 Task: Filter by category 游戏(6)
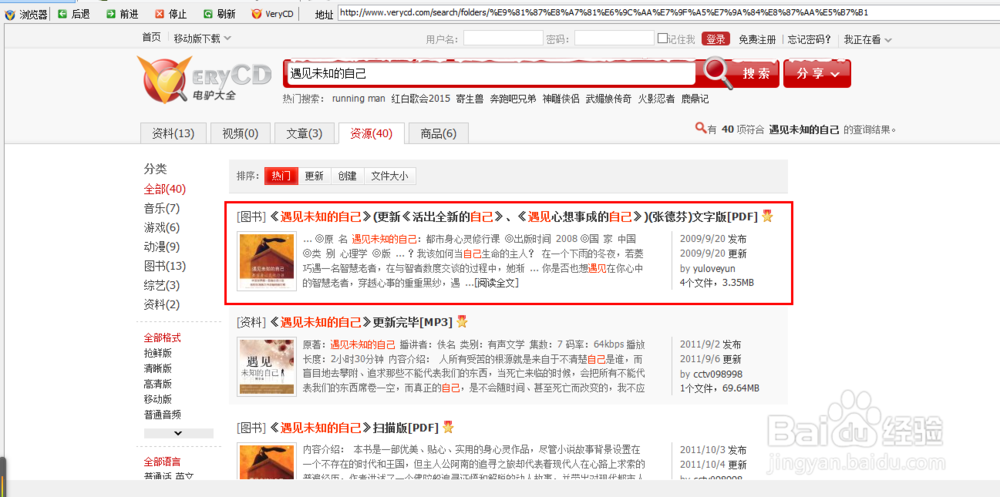(x=162, y=227)
